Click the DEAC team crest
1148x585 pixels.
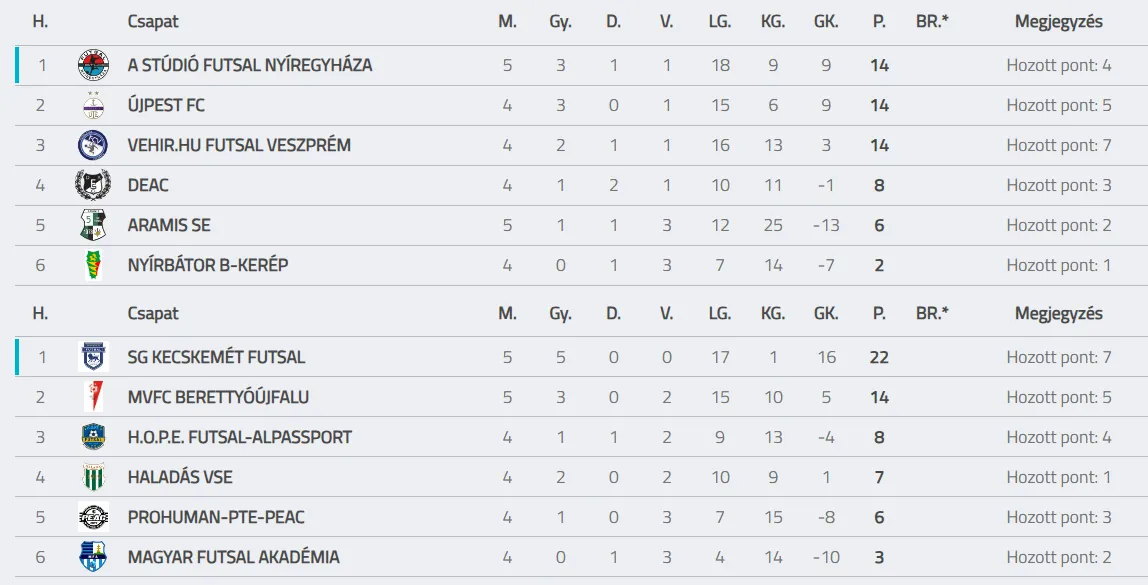tap(93, 186)
